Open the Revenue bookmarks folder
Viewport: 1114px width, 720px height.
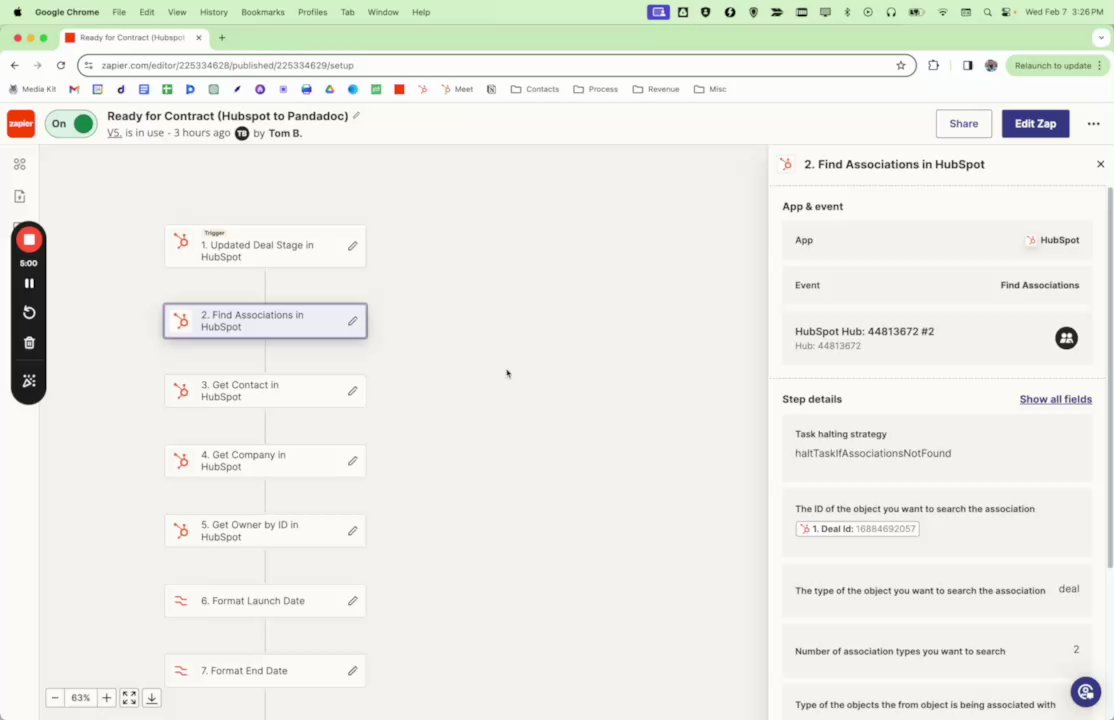656,90
